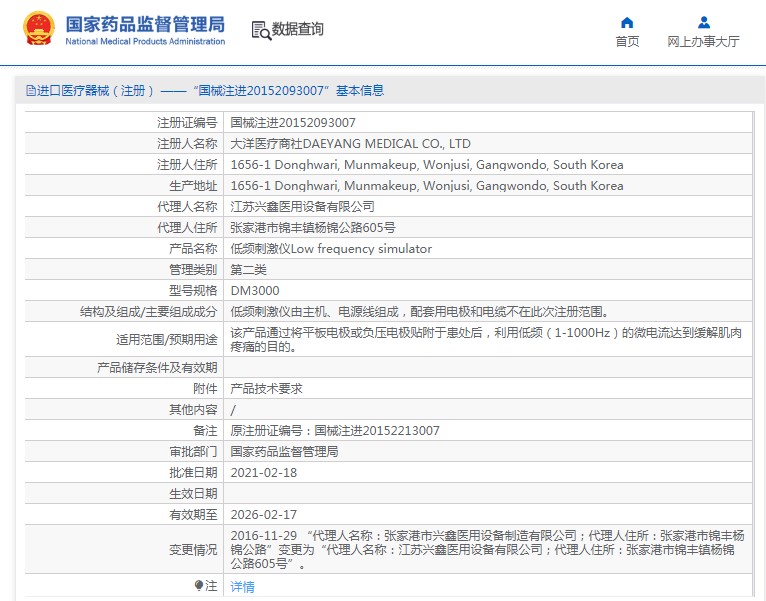Click the 注册证编号 label
The height and width of the screenshot is (601, 766).
[187, 123]
